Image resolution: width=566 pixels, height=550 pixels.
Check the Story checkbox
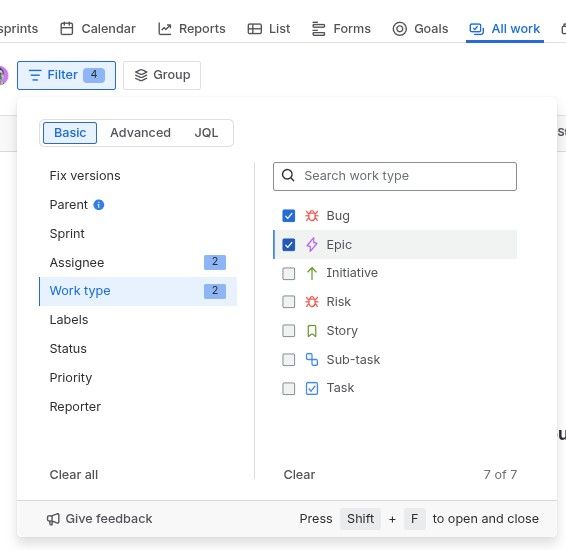click(288, 331)
